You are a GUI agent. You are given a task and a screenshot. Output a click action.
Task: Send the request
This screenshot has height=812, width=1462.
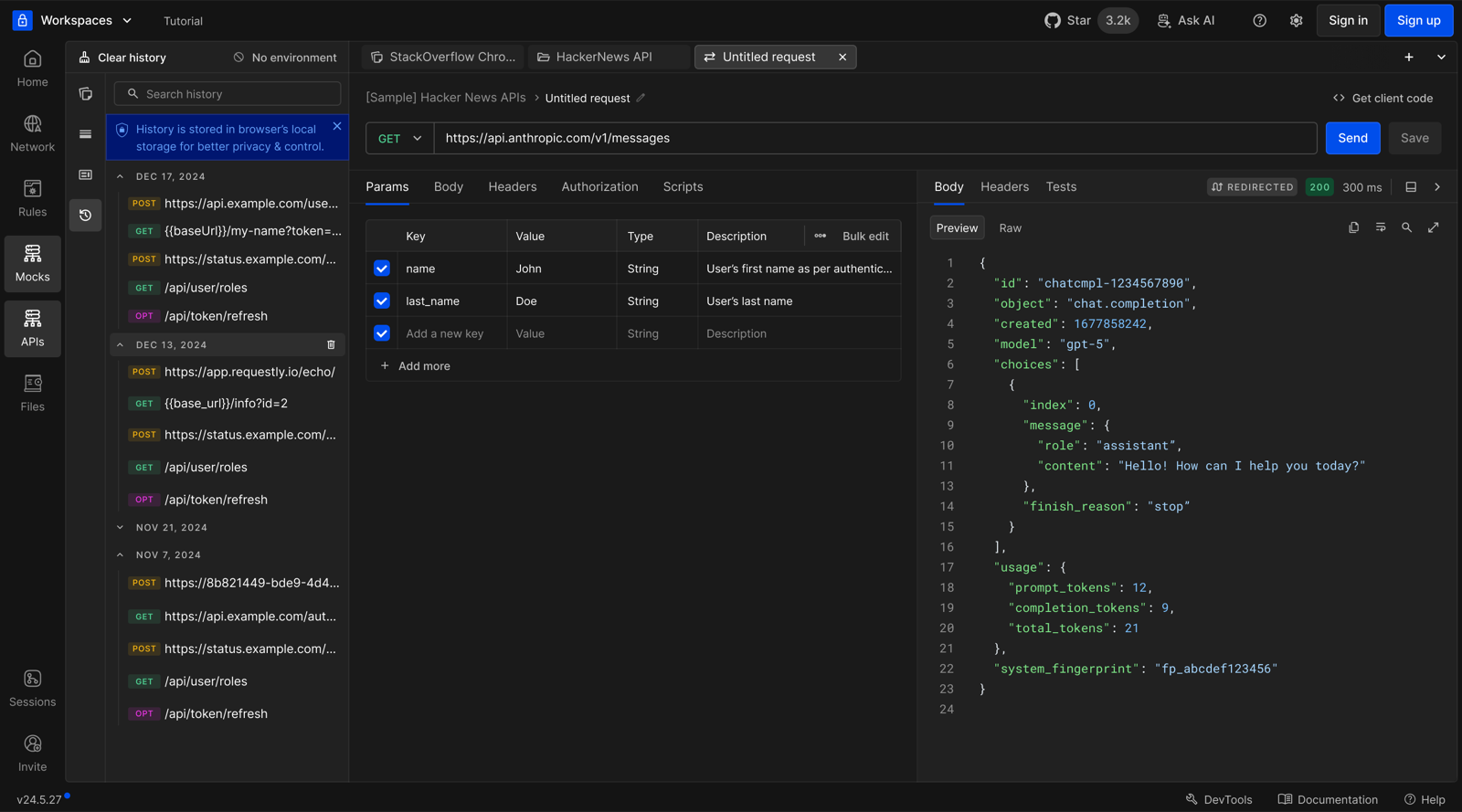[1352, 138]
